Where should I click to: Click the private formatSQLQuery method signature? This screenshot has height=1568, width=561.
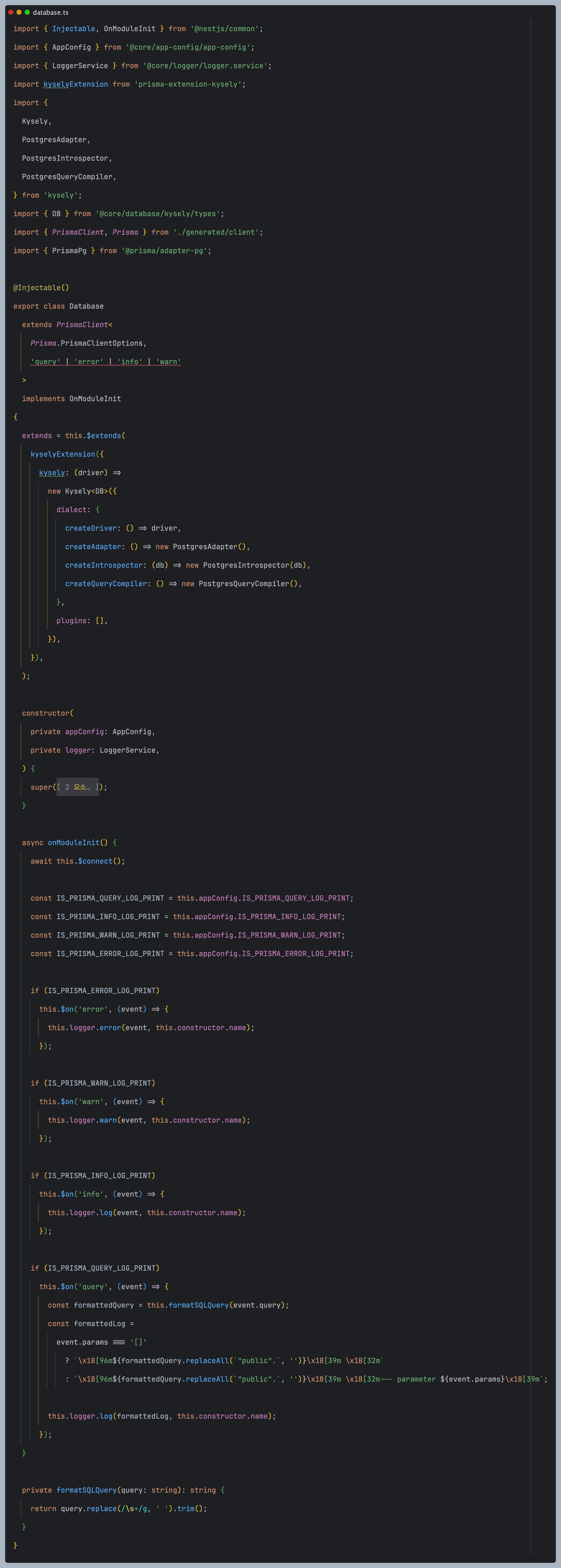tap(123, 1490)
